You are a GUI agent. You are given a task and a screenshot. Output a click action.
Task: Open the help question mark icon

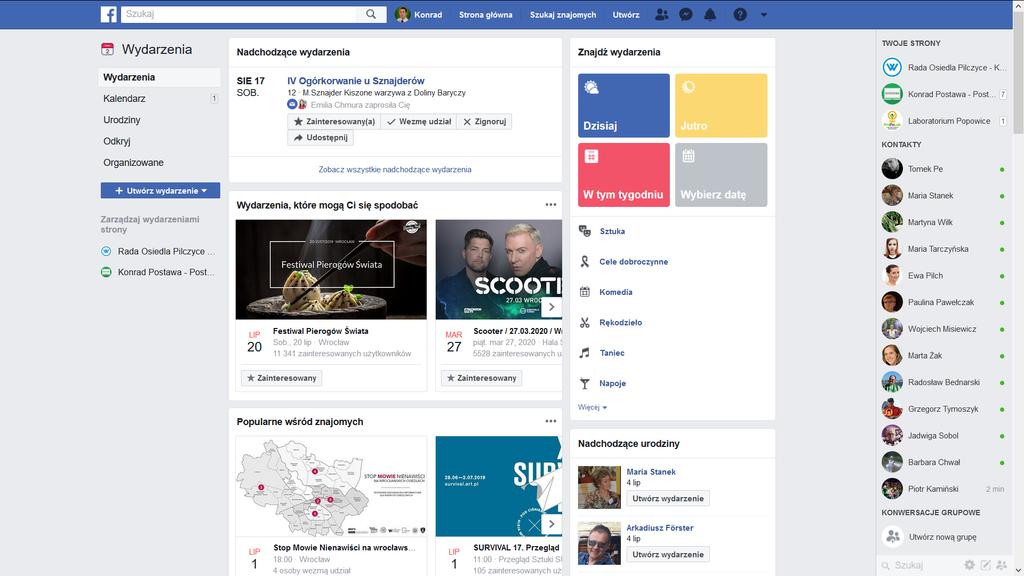[x=740, y=14]
